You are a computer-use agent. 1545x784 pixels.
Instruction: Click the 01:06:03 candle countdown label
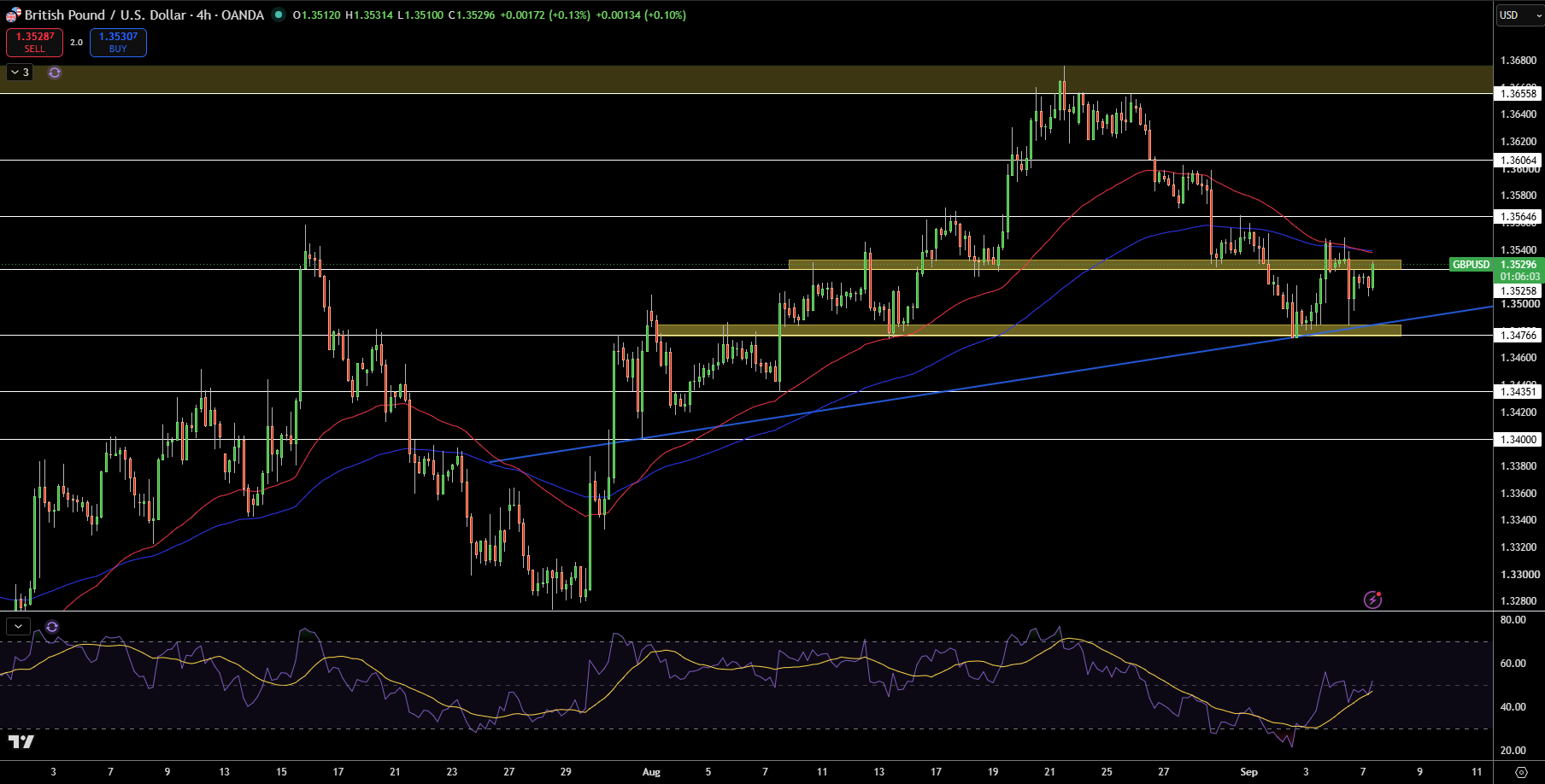coord(1519,277)
